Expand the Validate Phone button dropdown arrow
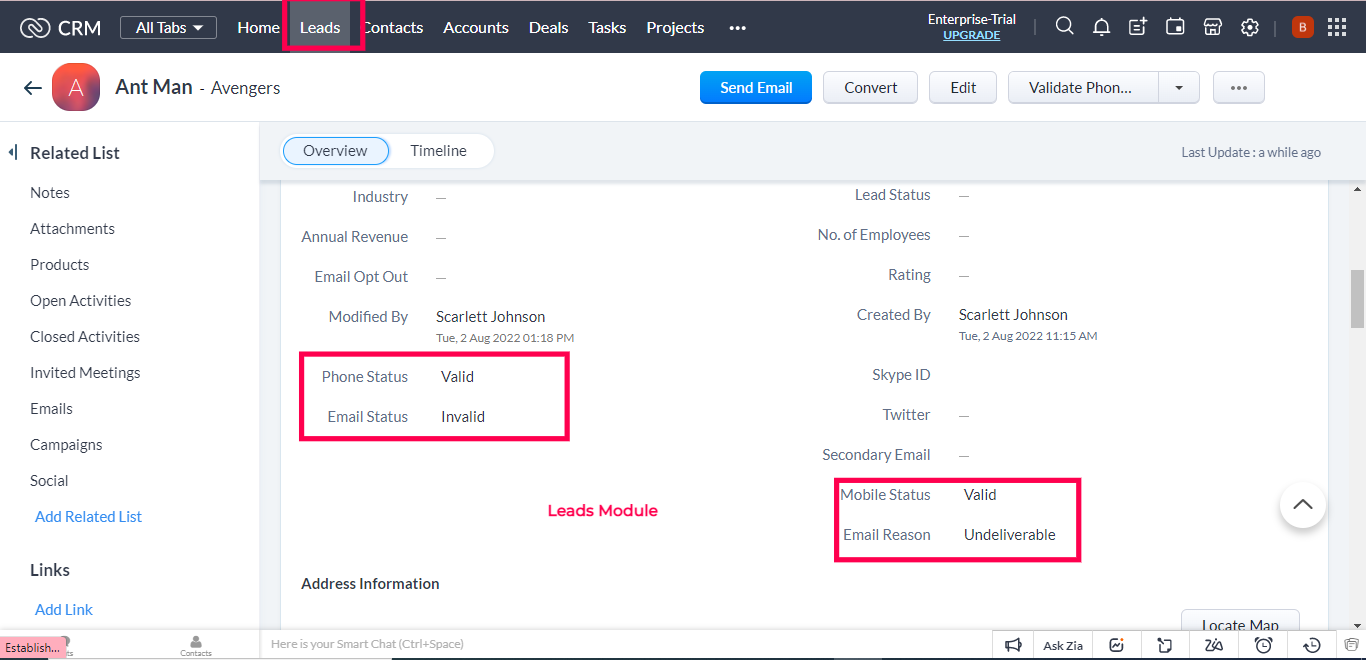Image resolution: width=1366 pixels, height=660 pixels. [x=1179, y=88]
